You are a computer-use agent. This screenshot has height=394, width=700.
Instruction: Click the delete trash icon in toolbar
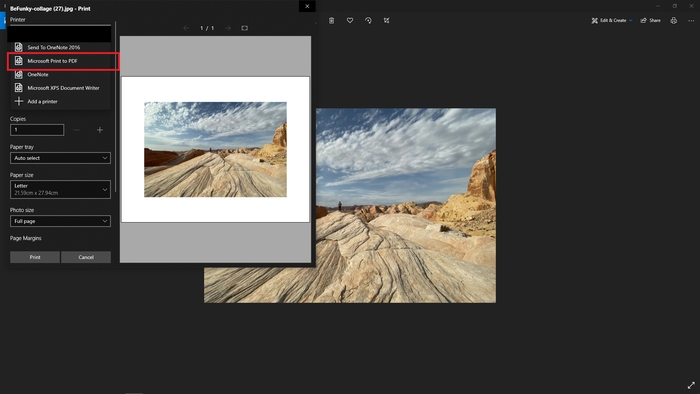331,21
